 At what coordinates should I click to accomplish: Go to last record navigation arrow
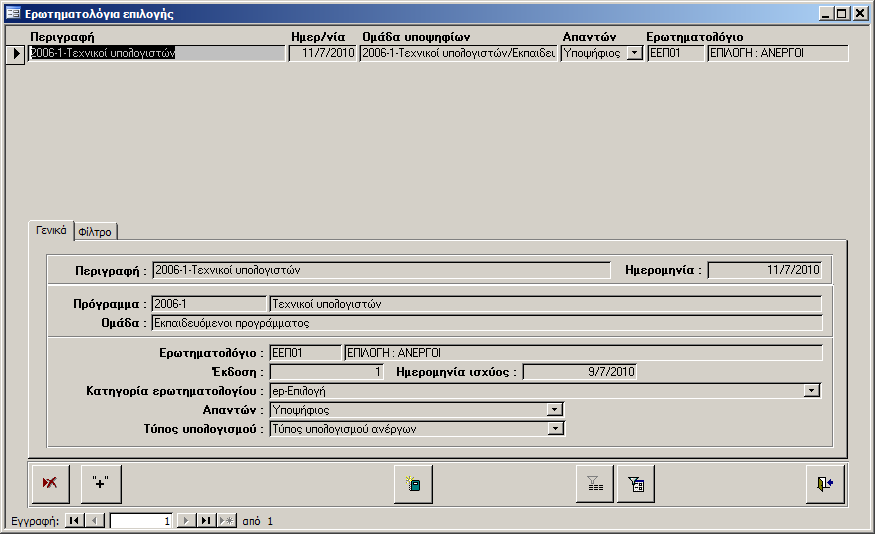click(x=205, y=521)
